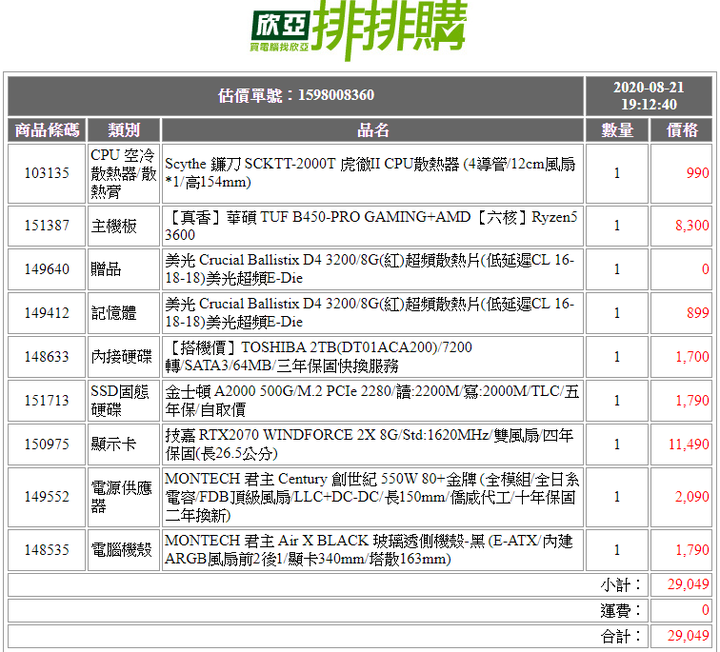The image size is (720, 652).
Task: Select barcode 151713
Action: tap(47, 400)
